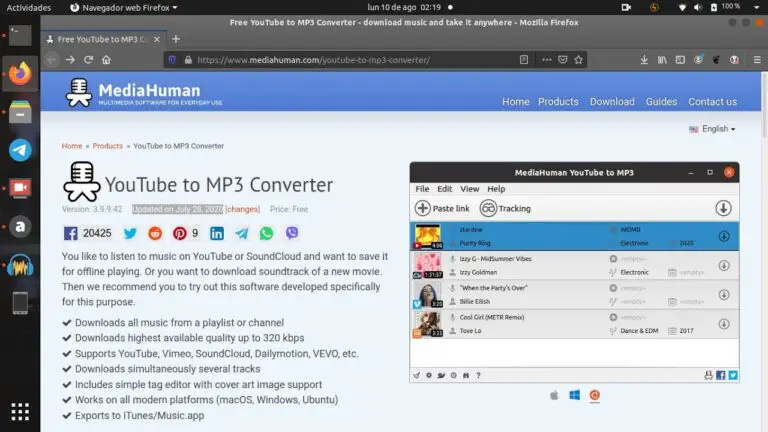768x432 pixels.
Task: Share page on LinkedIn icon
Action: point(217,233)
